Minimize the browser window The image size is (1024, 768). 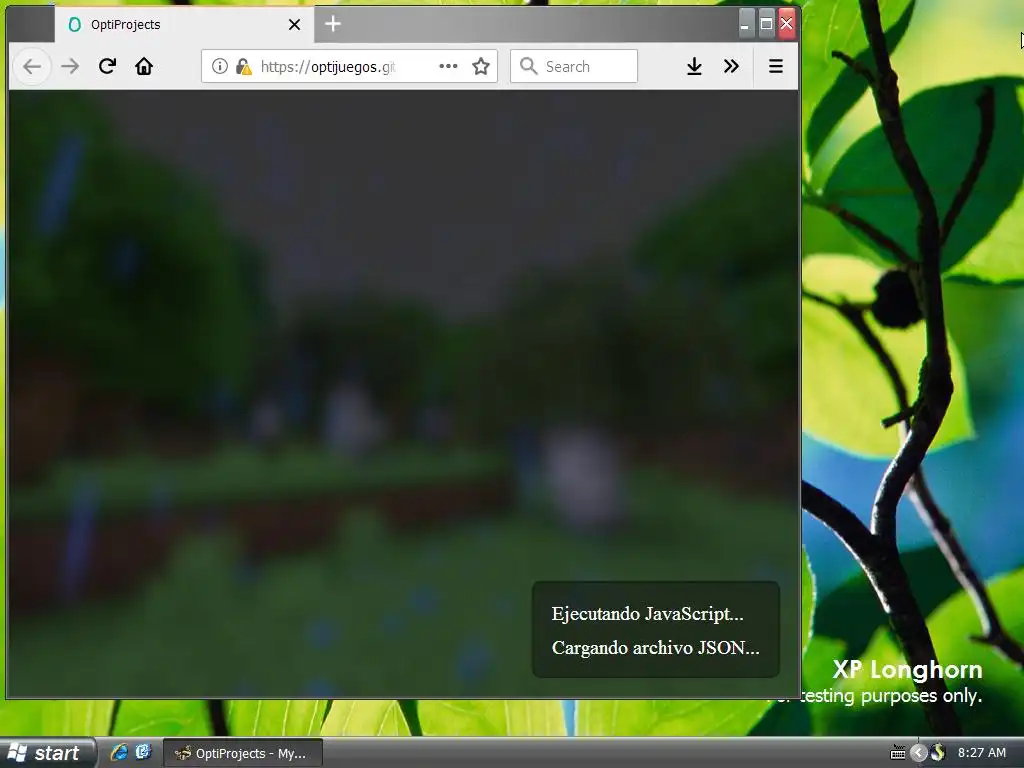pos(744,24)
